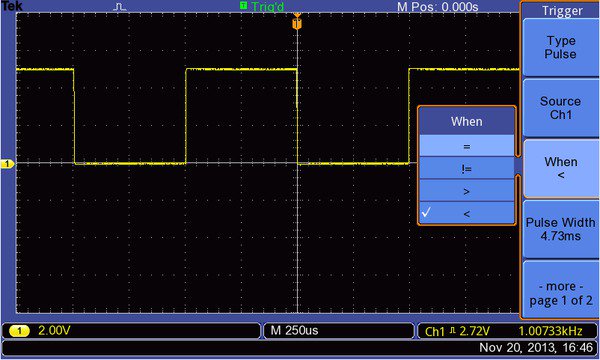600x360 pixels.
Task: Choose the = option in When popup
Action: (x=466, y=146)
